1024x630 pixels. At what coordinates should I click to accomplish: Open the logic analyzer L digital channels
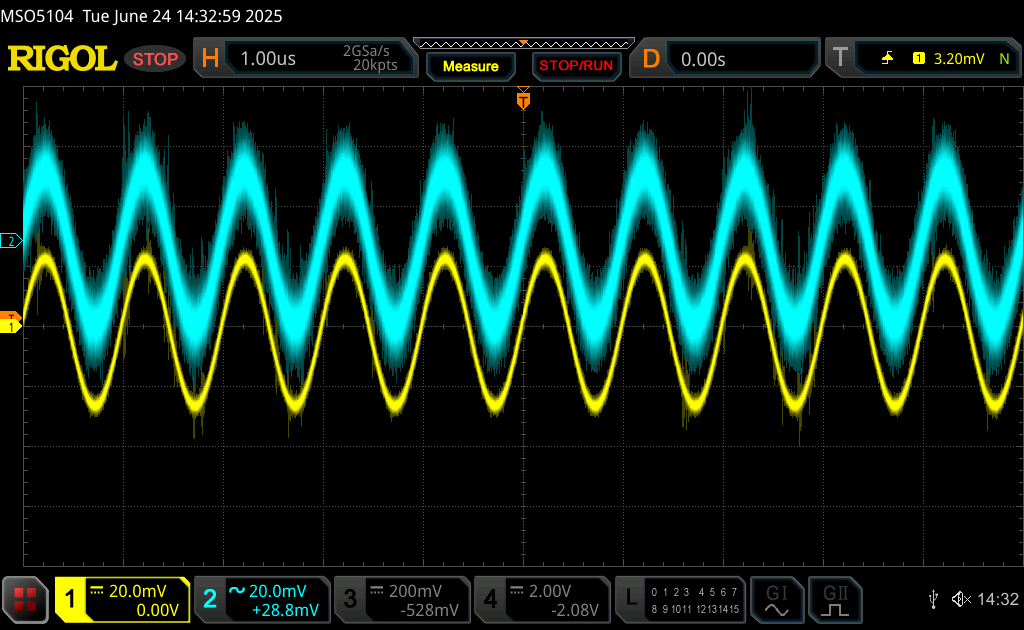point(681,599)
